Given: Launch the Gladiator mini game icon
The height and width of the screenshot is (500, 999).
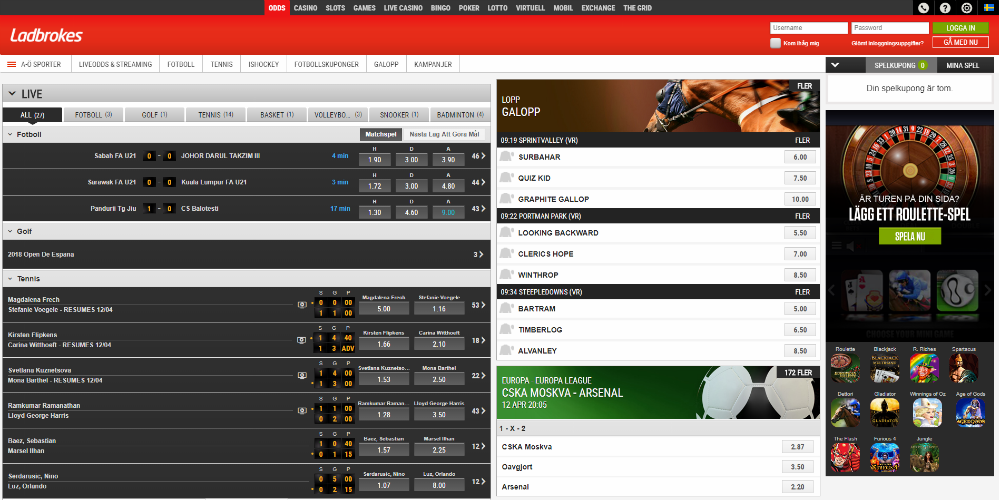Looking at the screenshot, I should pos(887,413).
